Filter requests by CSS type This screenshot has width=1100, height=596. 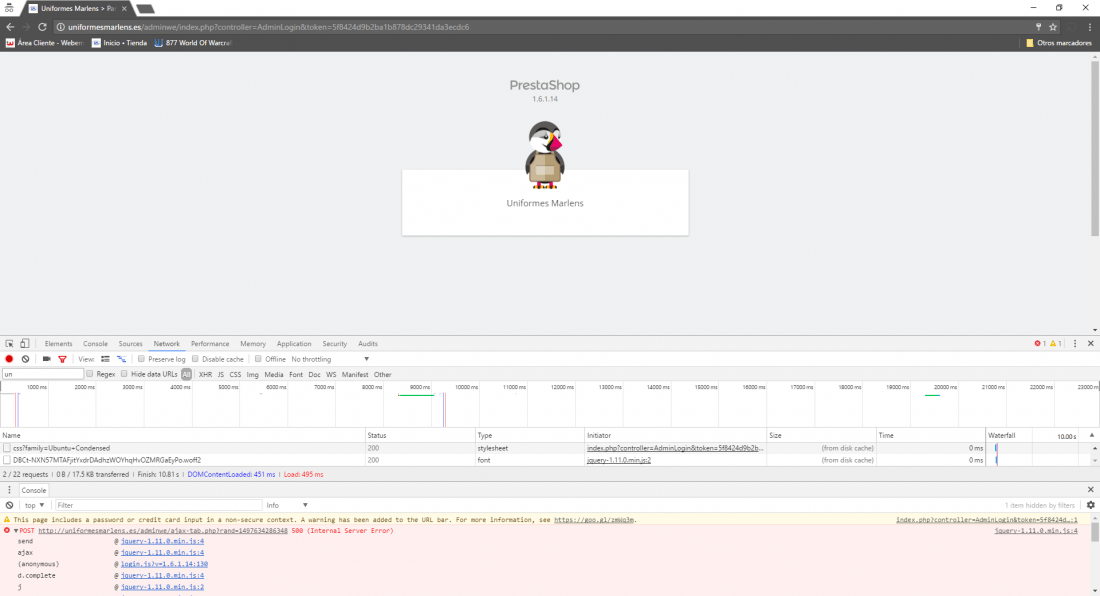point(235,374)
